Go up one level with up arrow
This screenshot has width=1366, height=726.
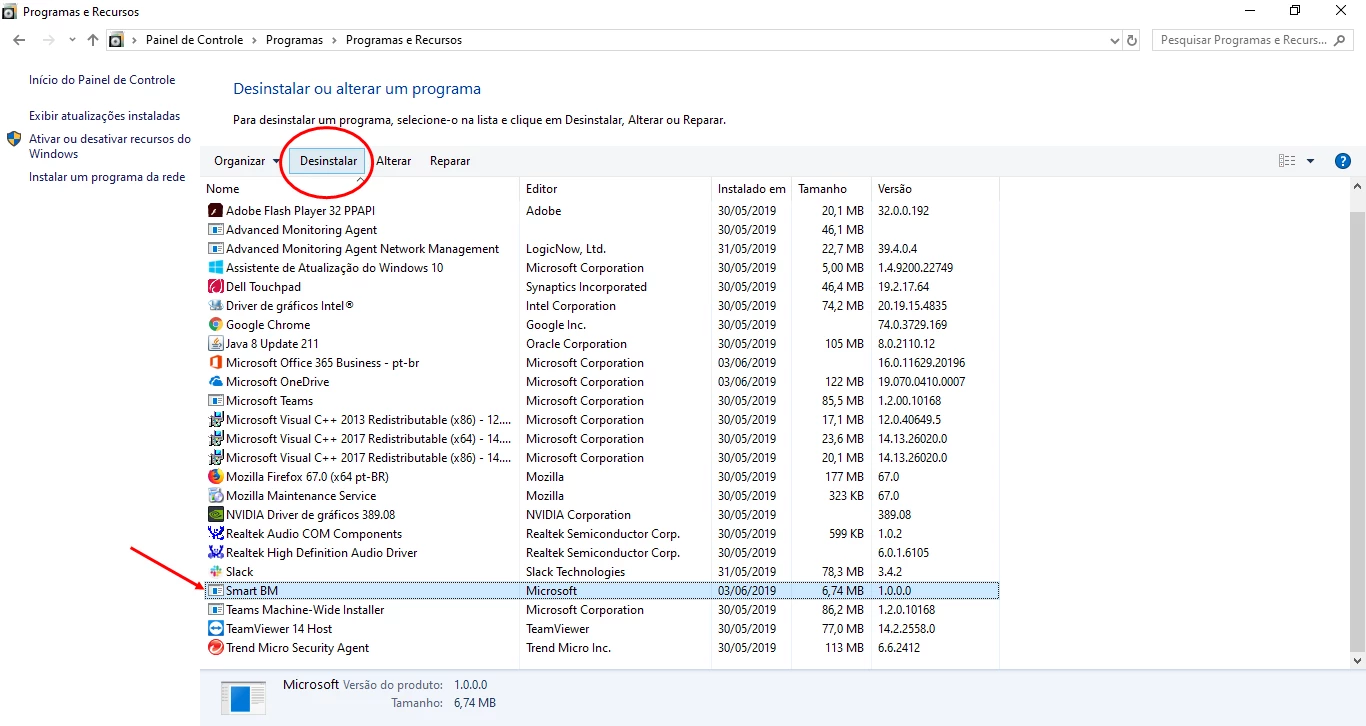pos(93,41)
